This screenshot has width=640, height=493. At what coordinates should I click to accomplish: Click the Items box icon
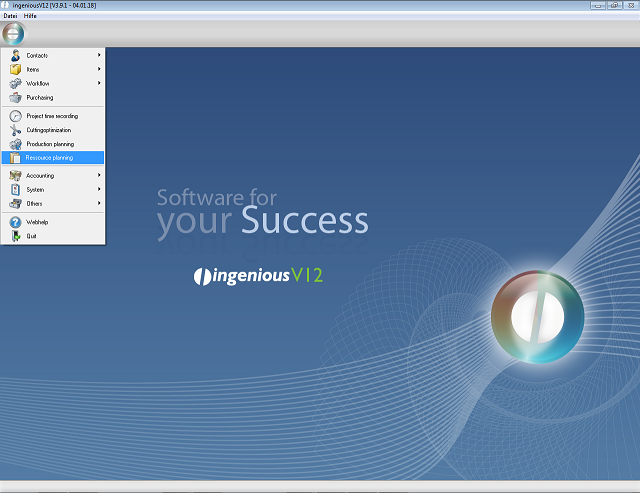click(15, 69)
